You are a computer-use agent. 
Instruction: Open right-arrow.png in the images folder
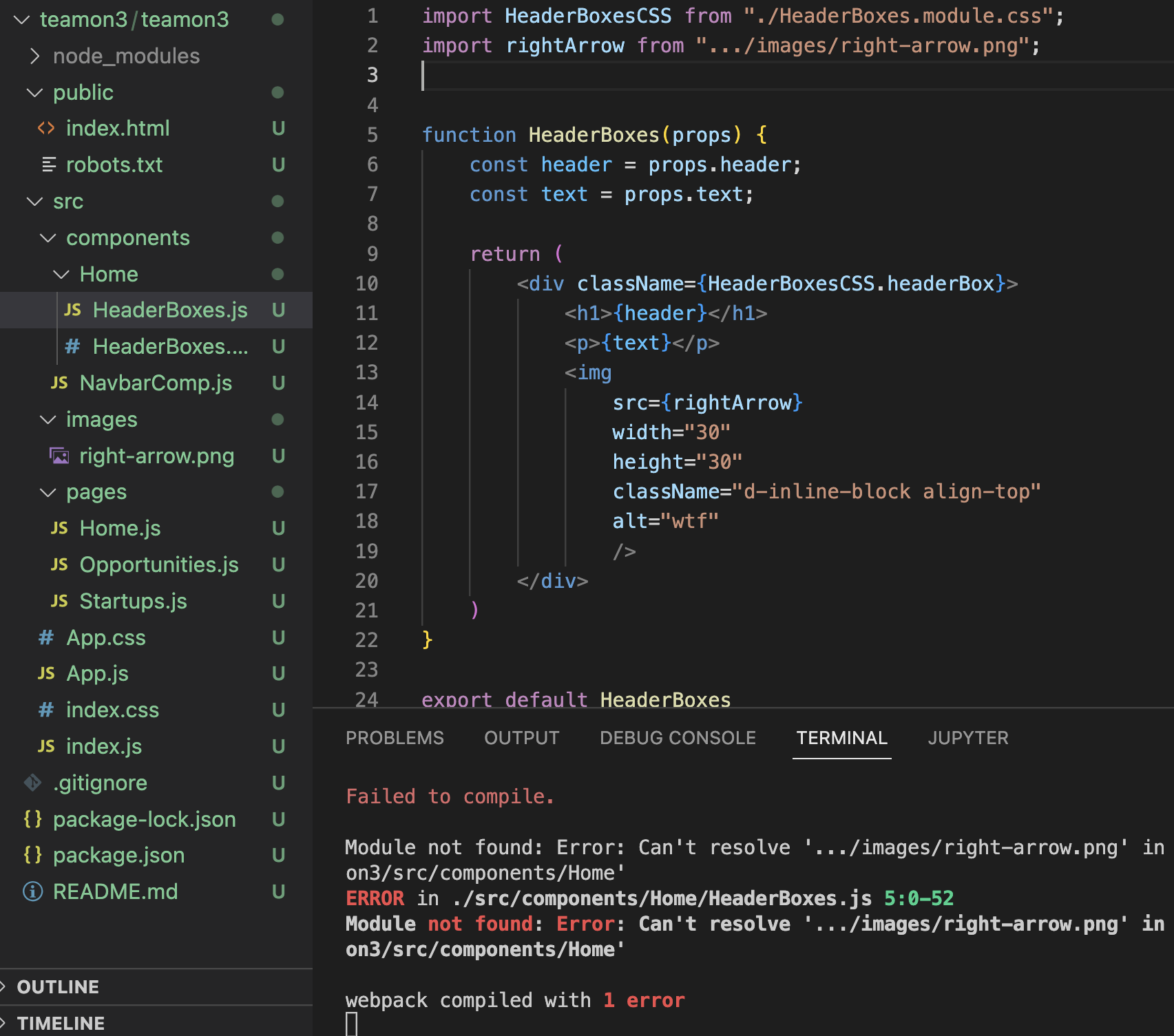(x=157, y=456)
